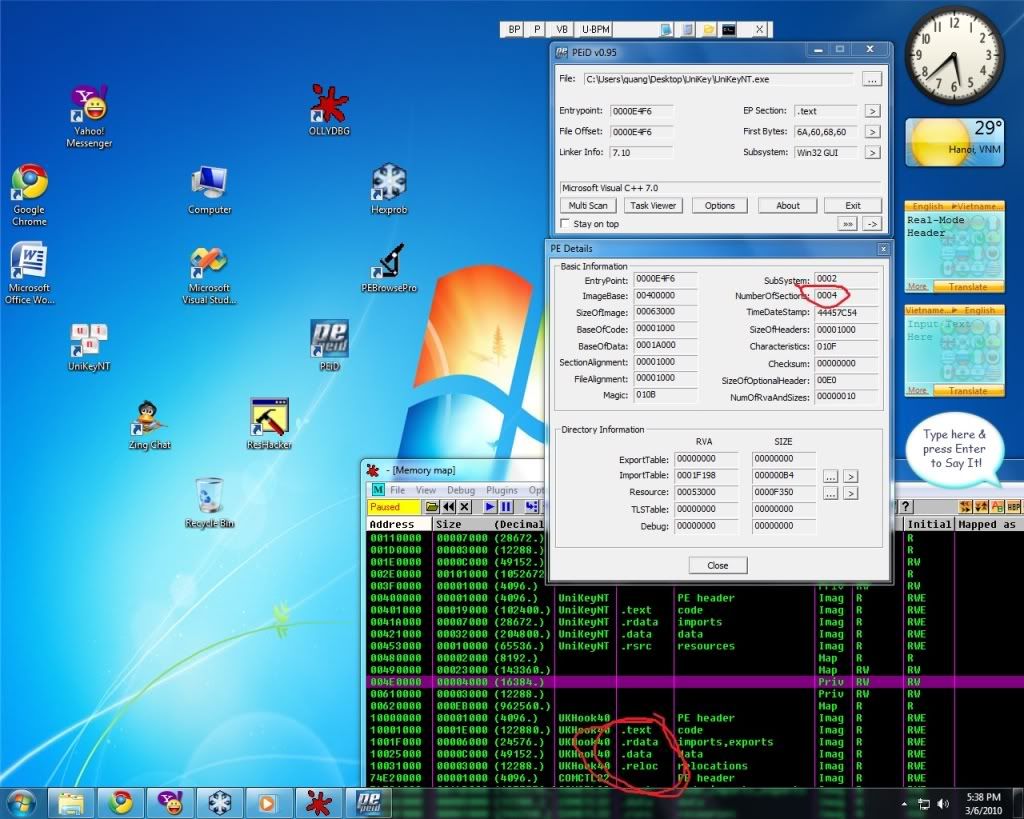Close the PE Details dialog via Close button
The width and height of the screenshot is (1024, 819).
tap(718, 566)
